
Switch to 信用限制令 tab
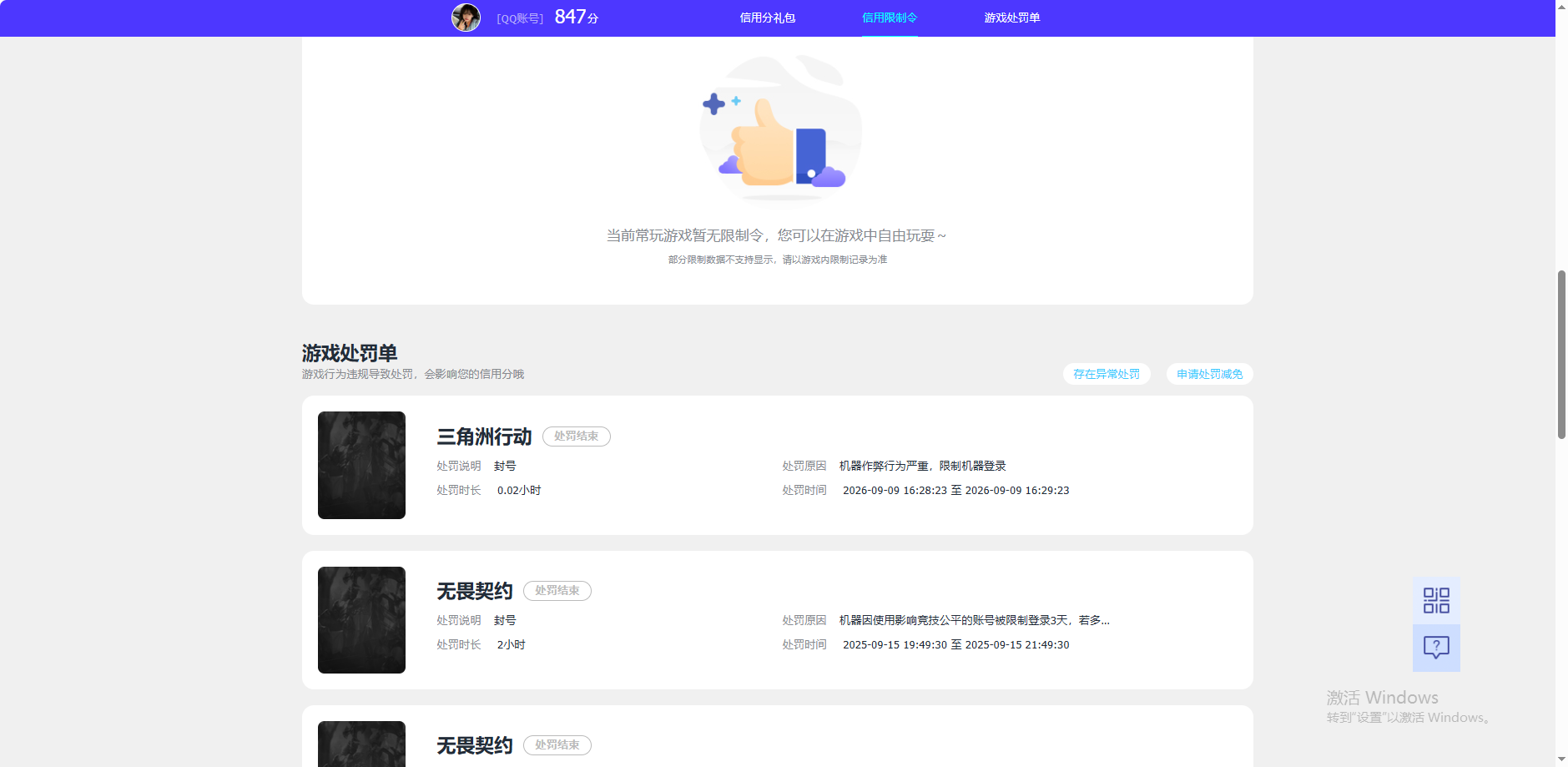pyautogui.click(x=890, y=18)
